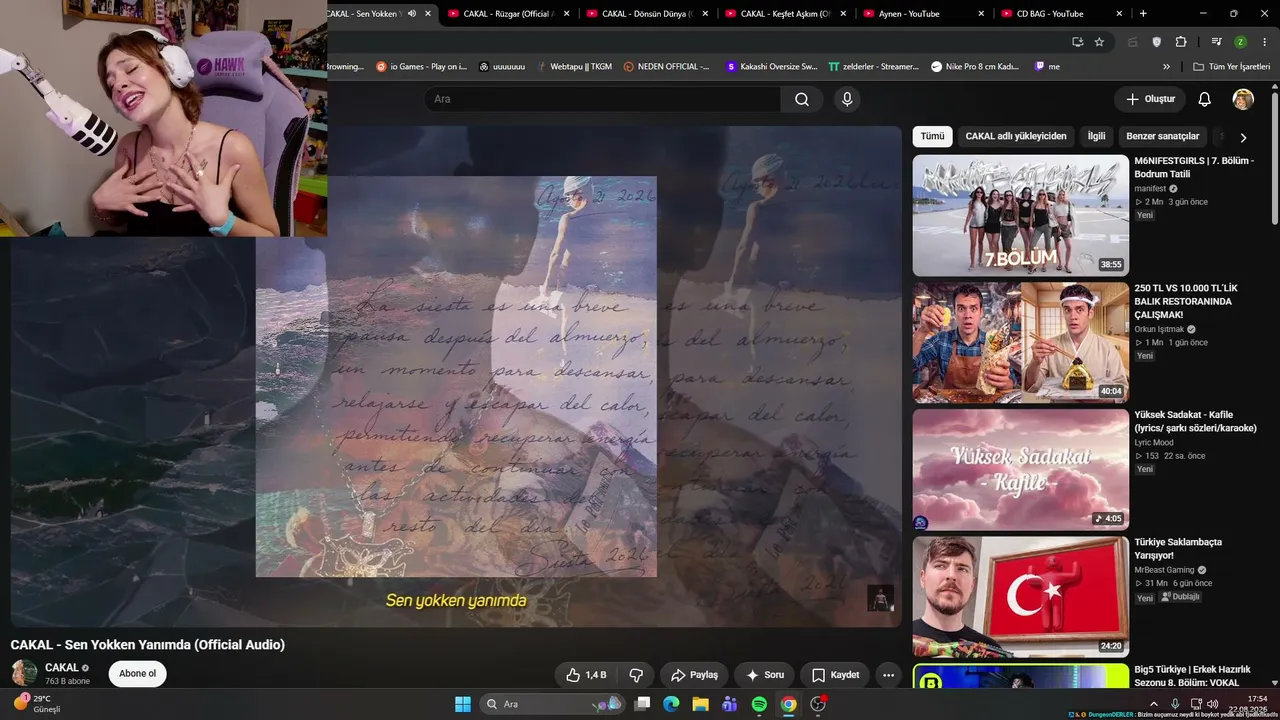Show hidden bookmarks with the double chevron
This screenshot has height=720, width=1280.
point(1166,66)
